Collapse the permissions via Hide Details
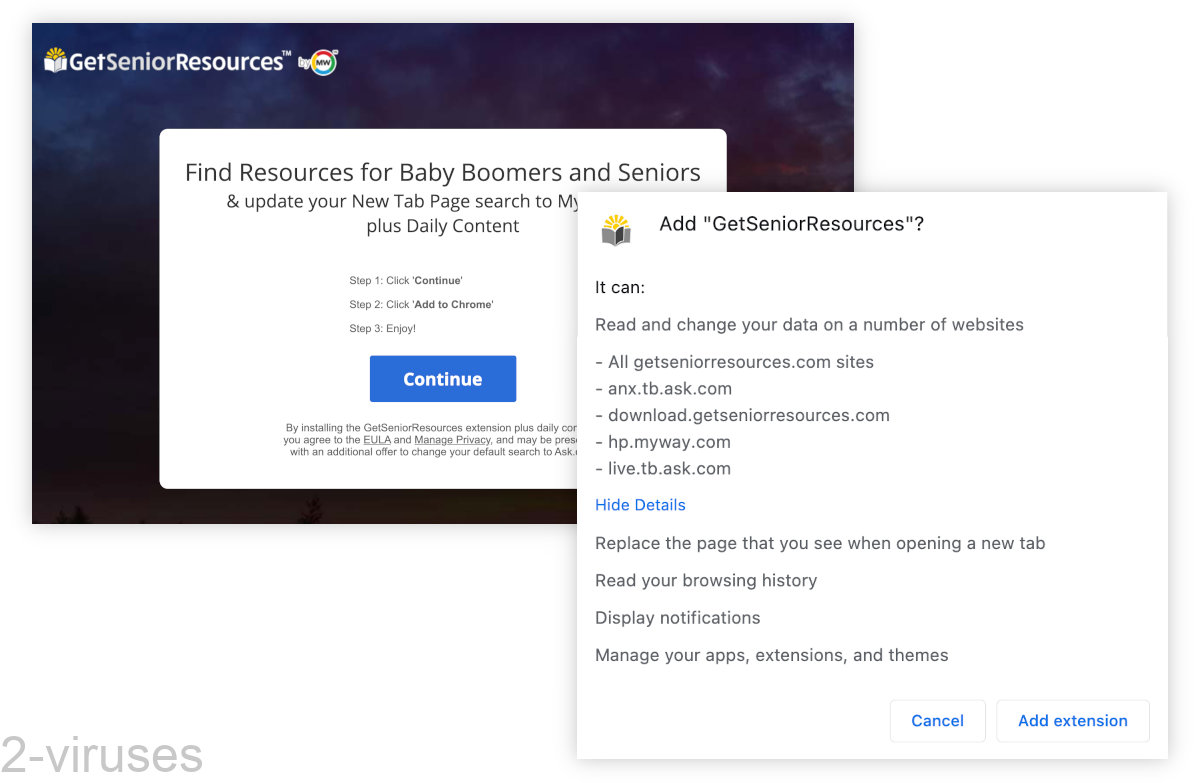 click(x=640, y=505)
